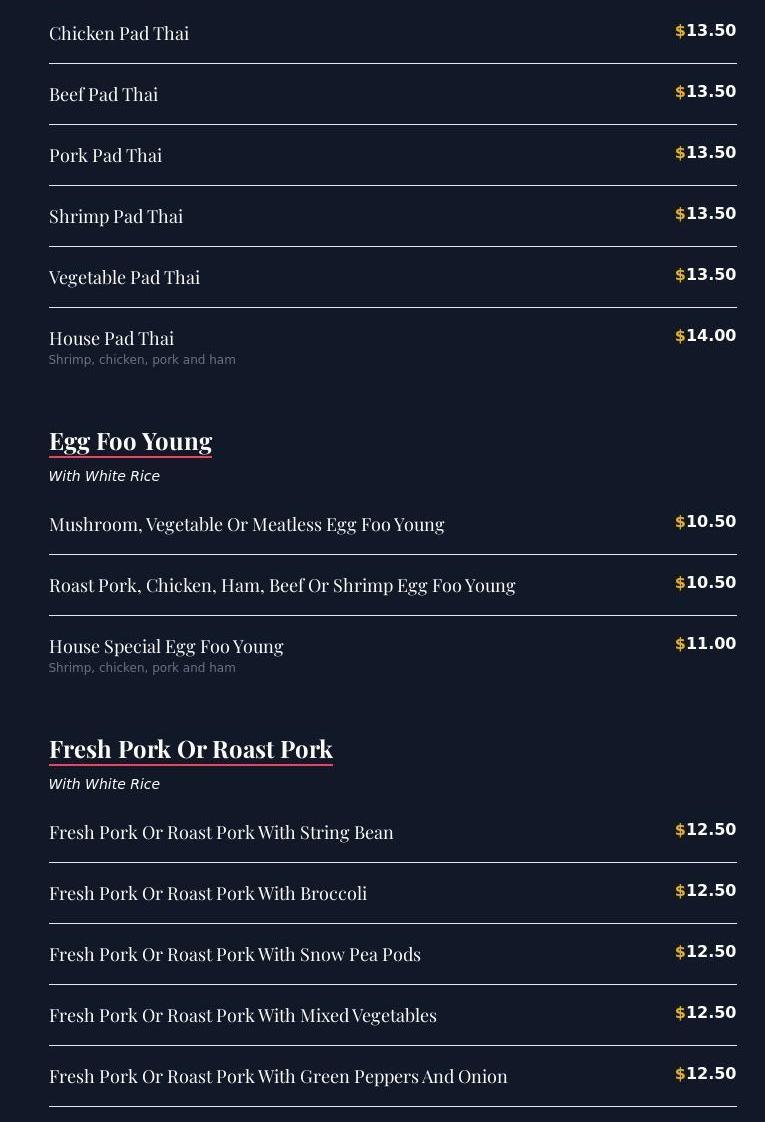Open Pork With Mixed Vegetables item
This screenshot has height=1122, width=765.
pos(243,1015)
